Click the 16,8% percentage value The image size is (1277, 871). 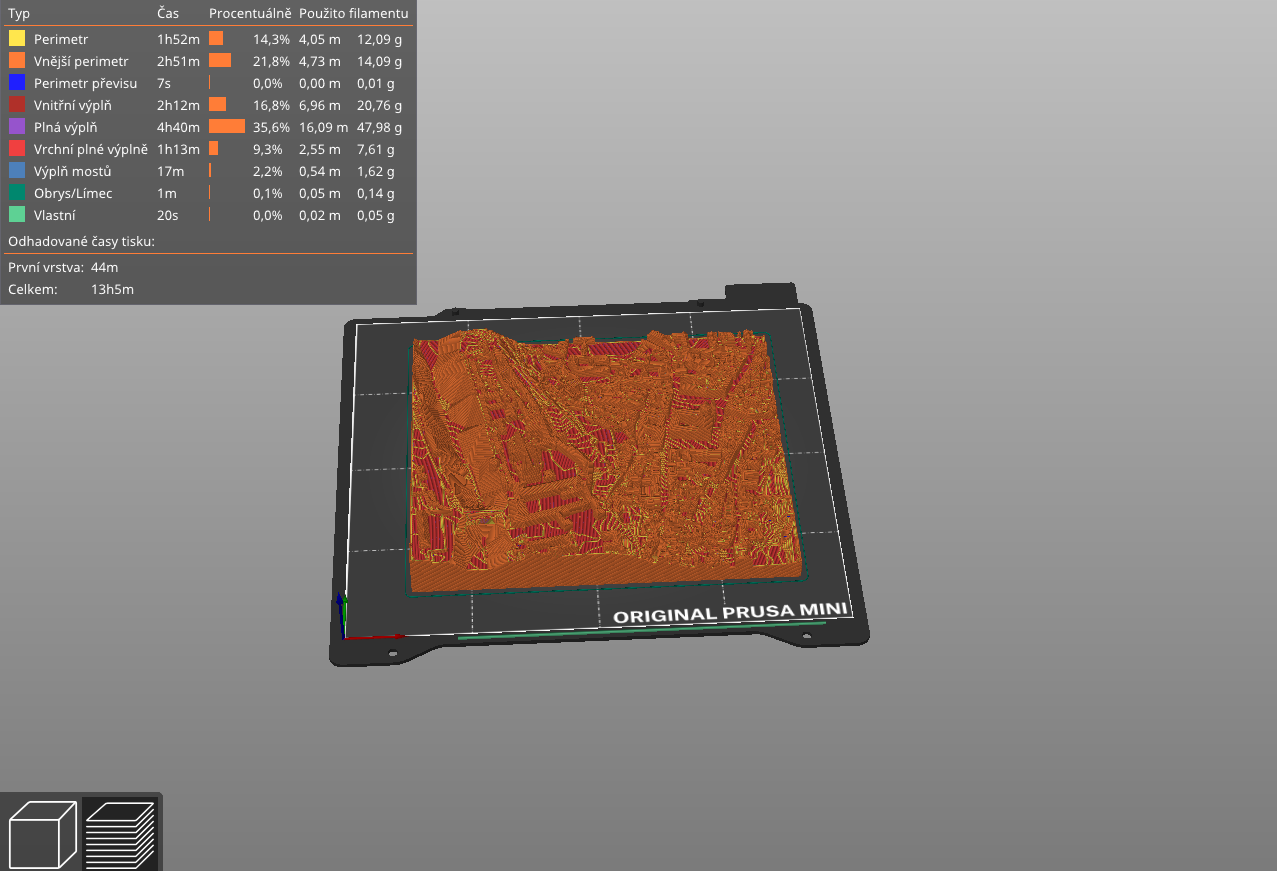tap(271, 105)
